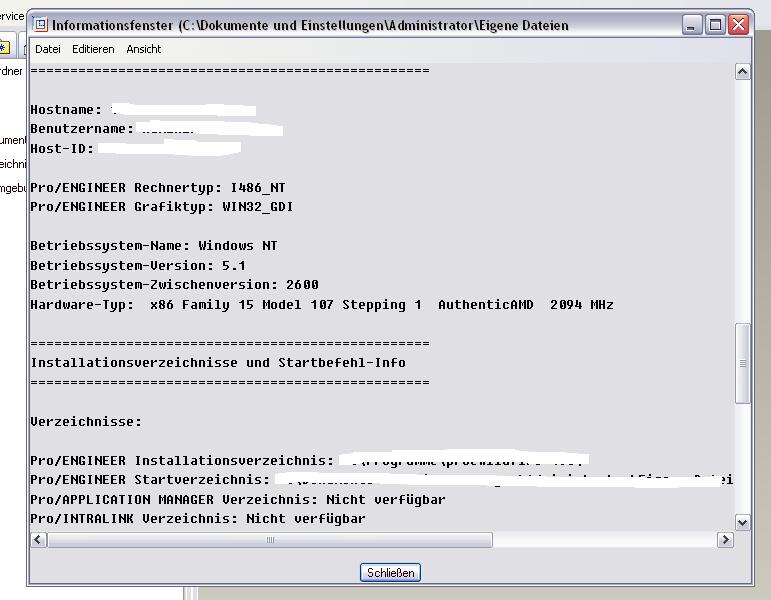This screenshot has height=600, width=771.
Task: Click the 'AuthenticAMD' text
Action: (485, 305)
